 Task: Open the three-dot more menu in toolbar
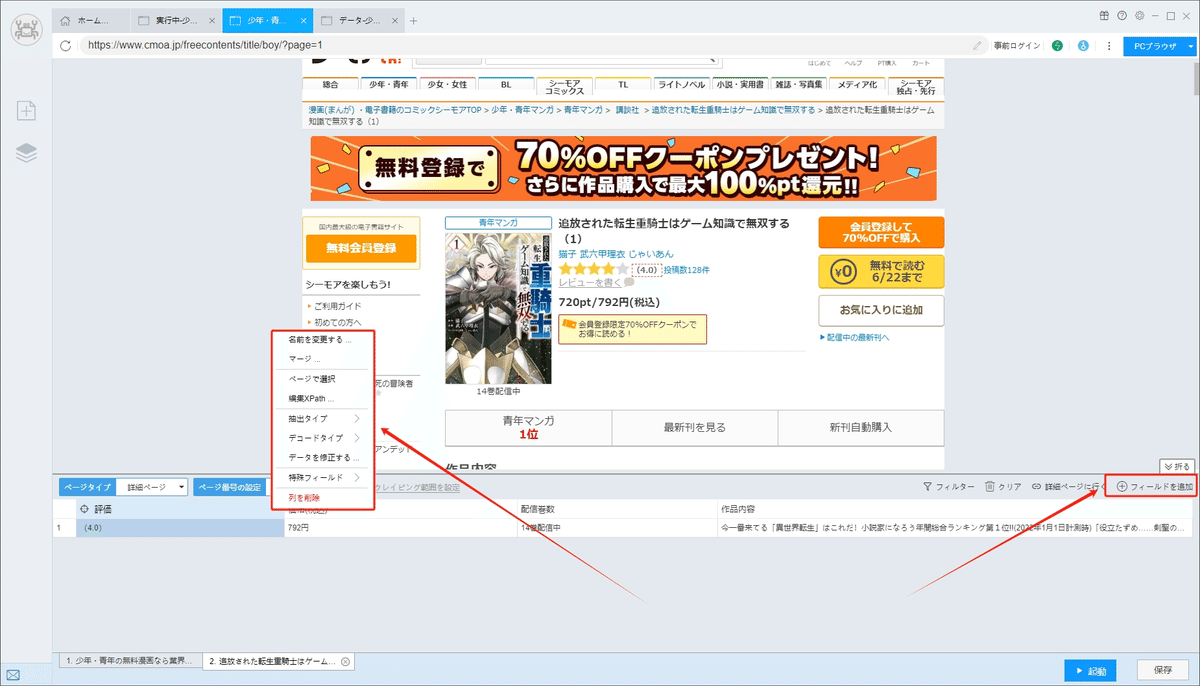point(1108,45)
